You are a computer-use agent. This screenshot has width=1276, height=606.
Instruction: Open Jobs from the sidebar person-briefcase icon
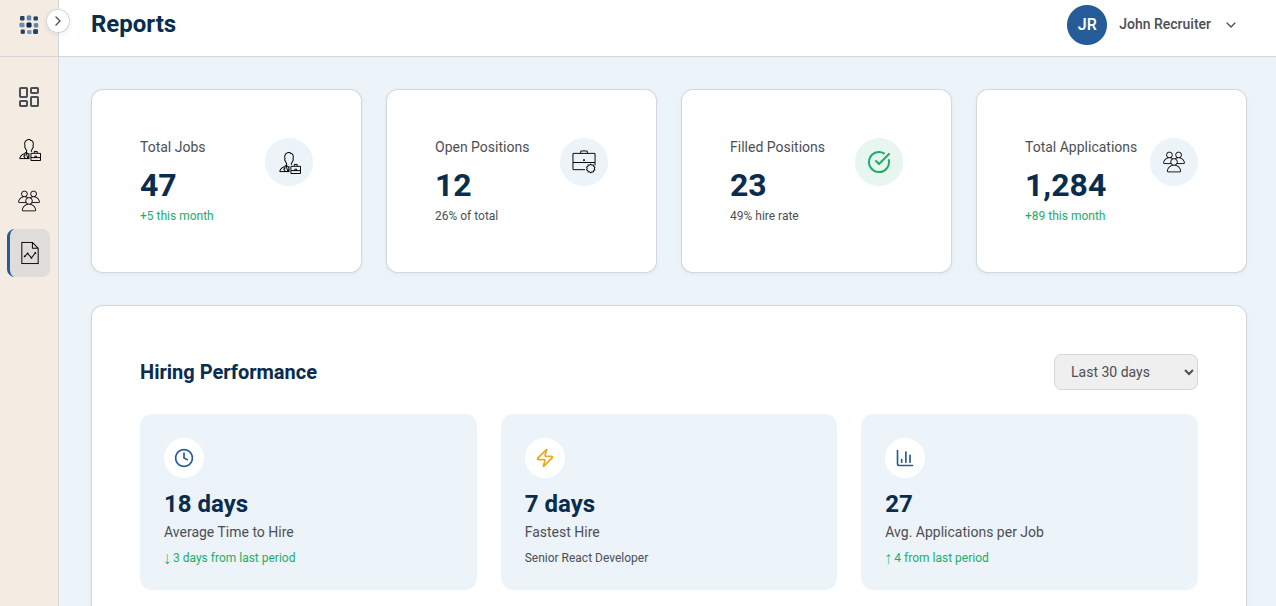pos(29,150)
